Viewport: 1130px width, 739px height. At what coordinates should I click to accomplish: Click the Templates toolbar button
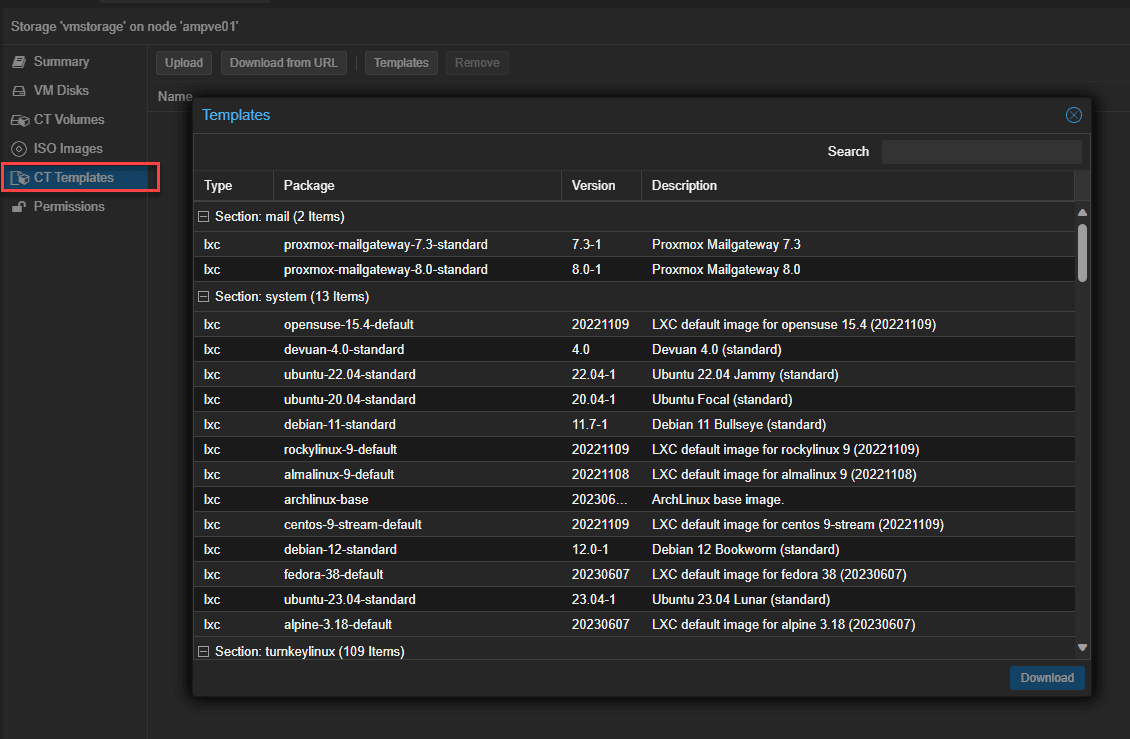click(x=400, y=62)
